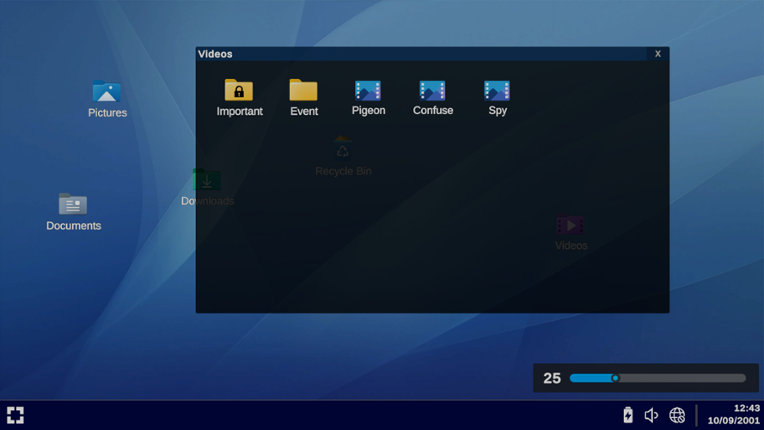764x430 pixels.
Task: Click the filled blue part of volume slider
Action: click(x=590, y=378)
